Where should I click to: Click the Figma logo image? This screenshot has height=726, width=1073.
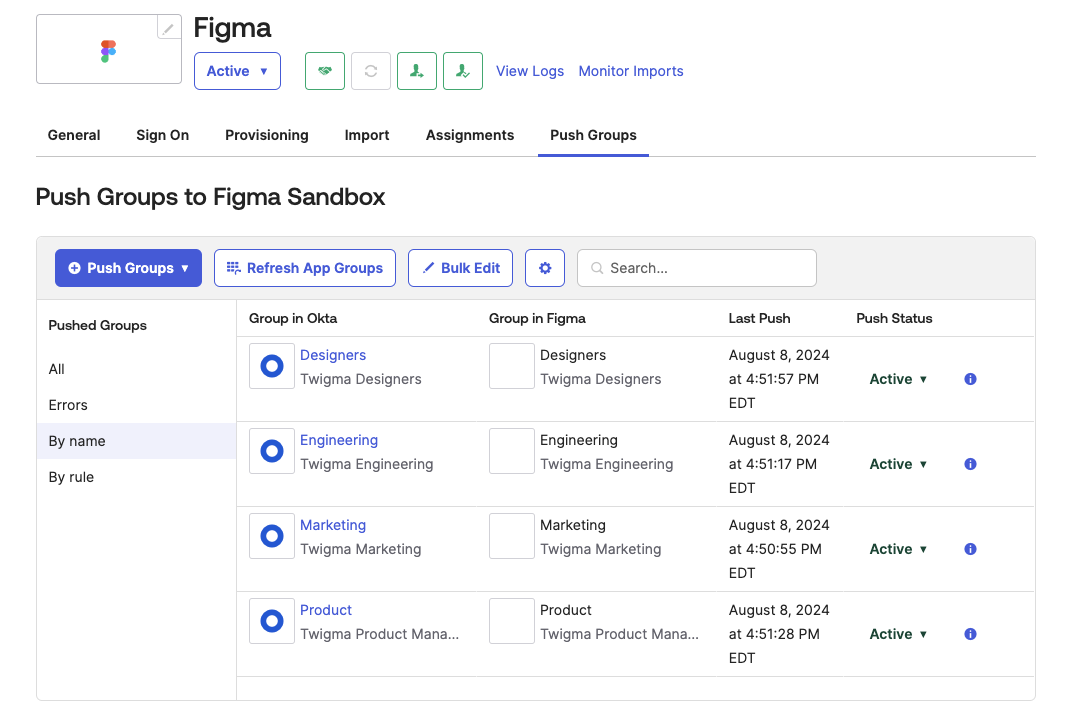click(x=109, y=51)
